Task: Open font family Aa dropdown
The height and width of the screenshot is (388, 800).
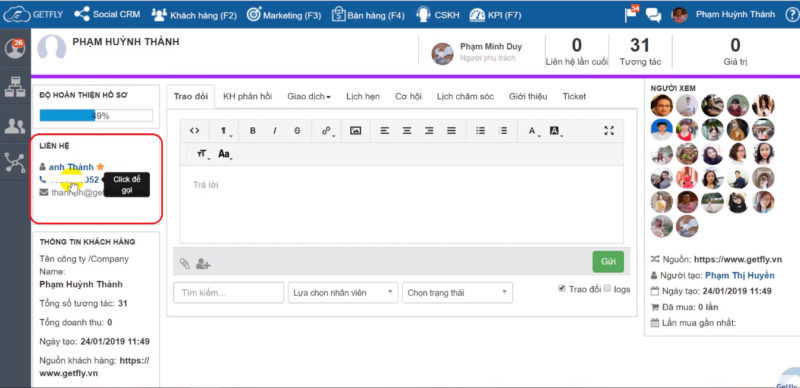Action: (224, 154)
